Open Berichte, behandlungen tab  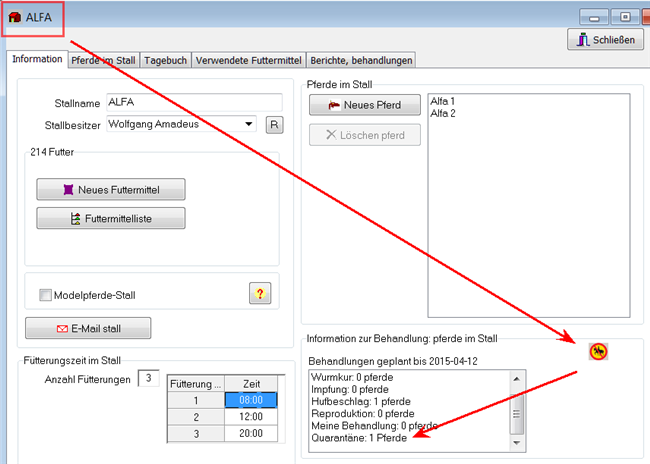(x=361, y=60)
